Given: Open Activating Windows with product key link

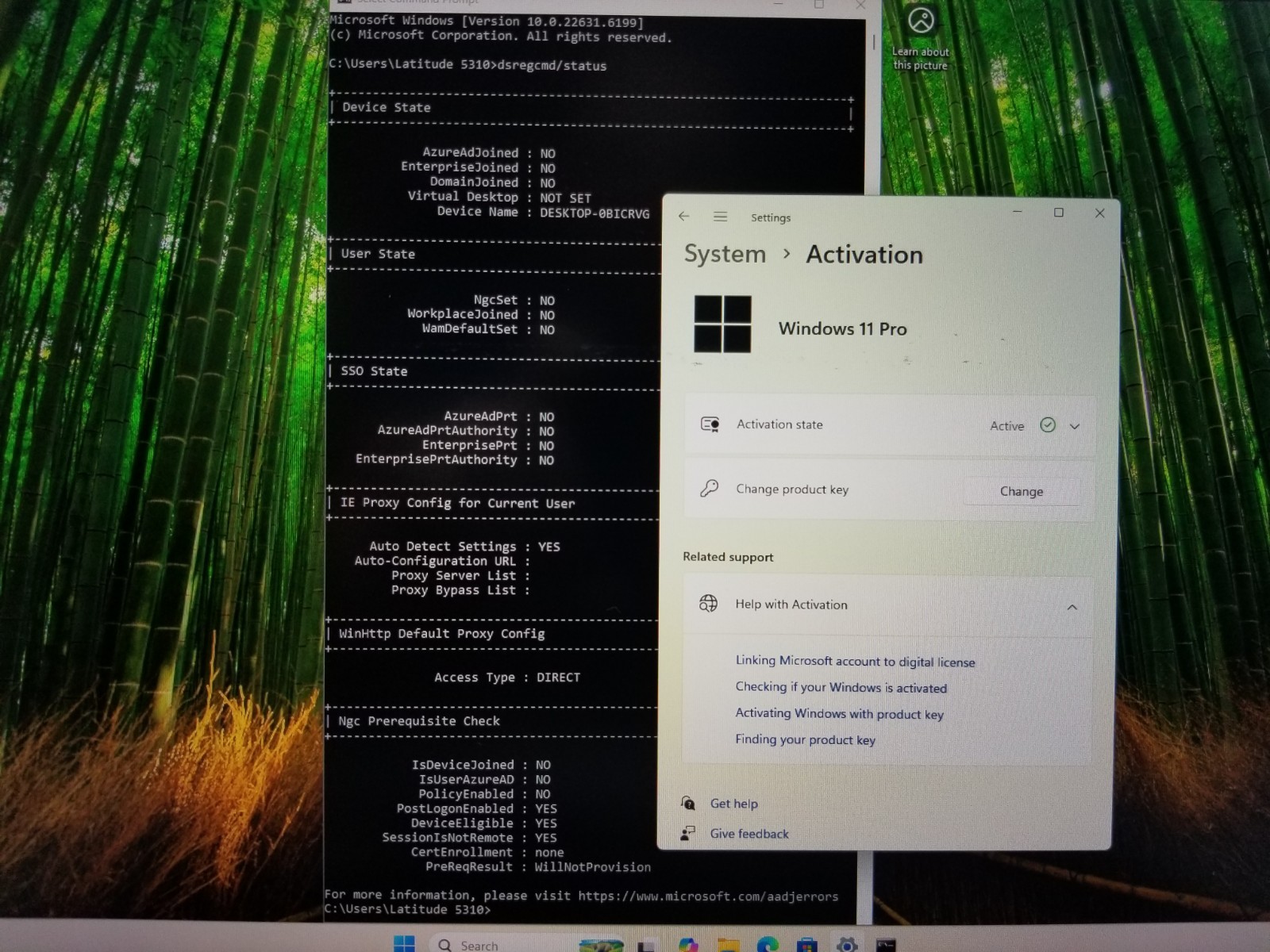Looking at the screenshot, I should 839,713.
